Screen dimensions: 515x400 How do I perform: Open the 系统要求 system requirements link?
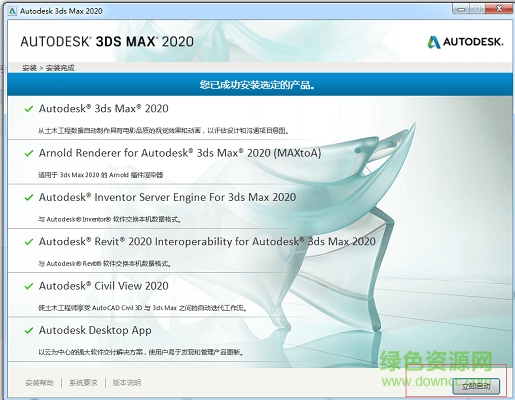83,383
